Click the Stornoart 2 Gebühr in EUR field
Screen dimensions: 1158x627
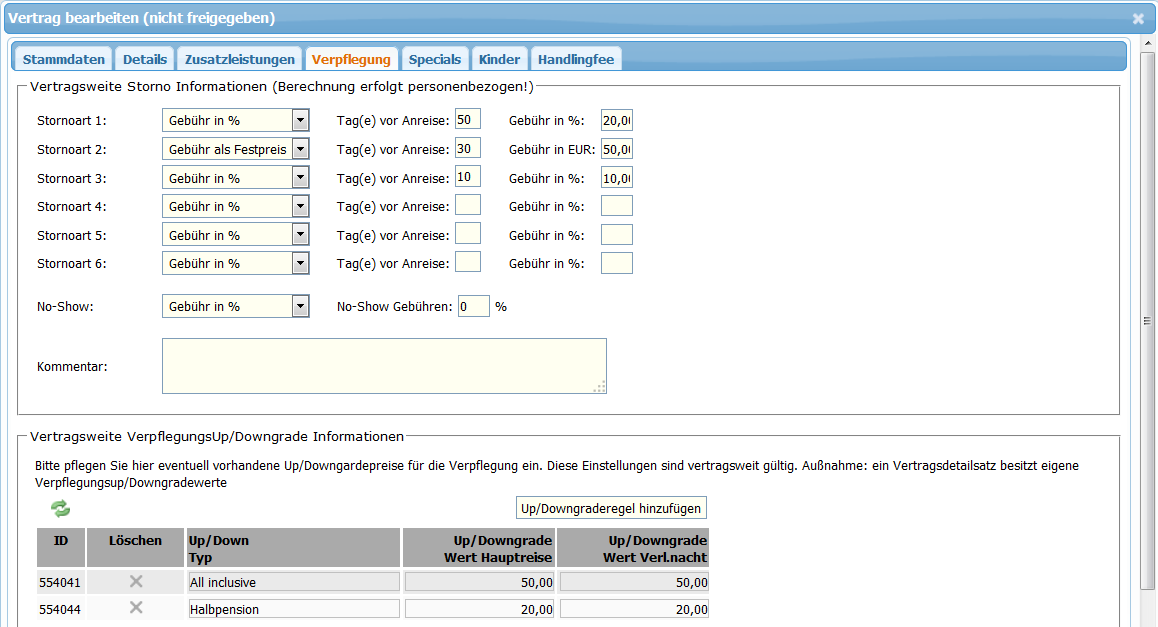pos(617,150)
